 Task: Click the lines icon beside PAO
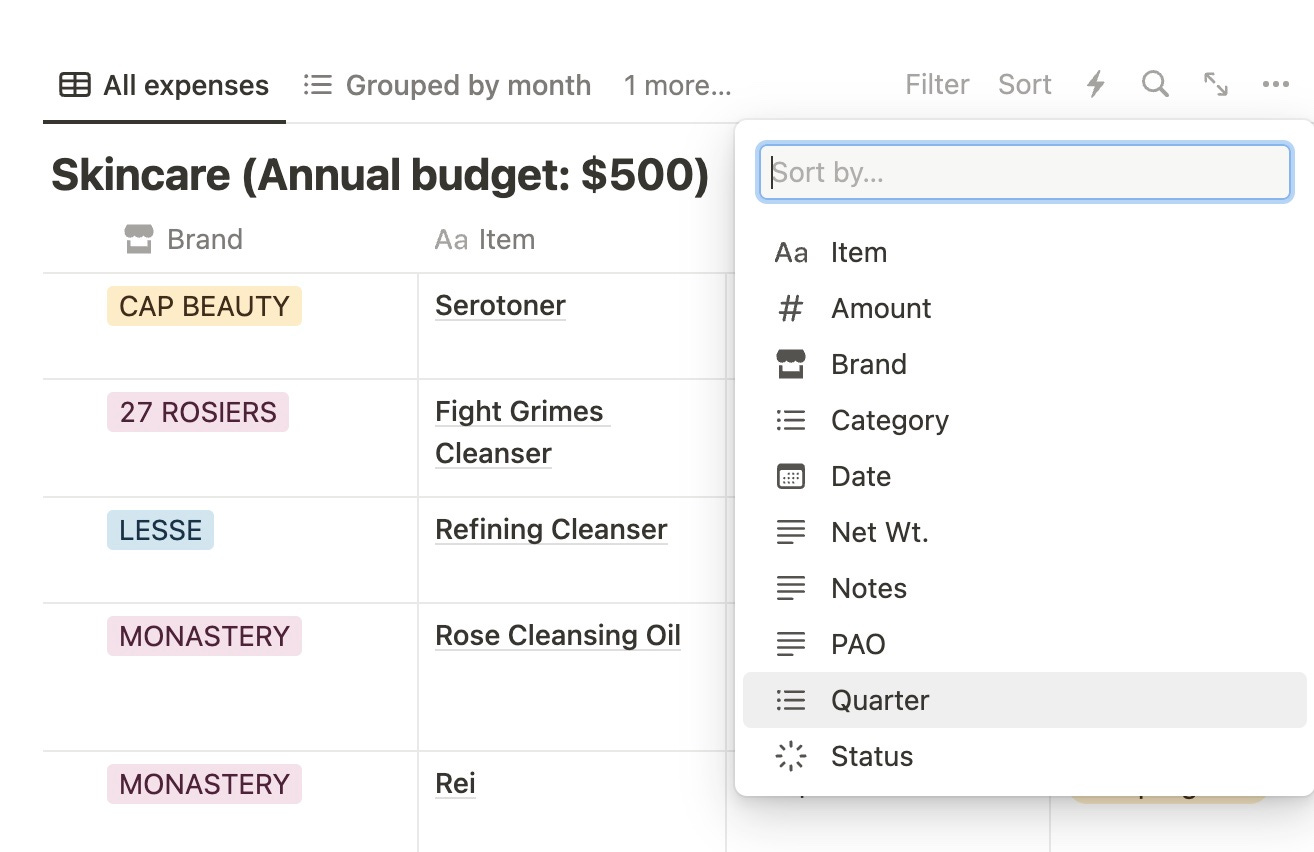tap(790, 644)
